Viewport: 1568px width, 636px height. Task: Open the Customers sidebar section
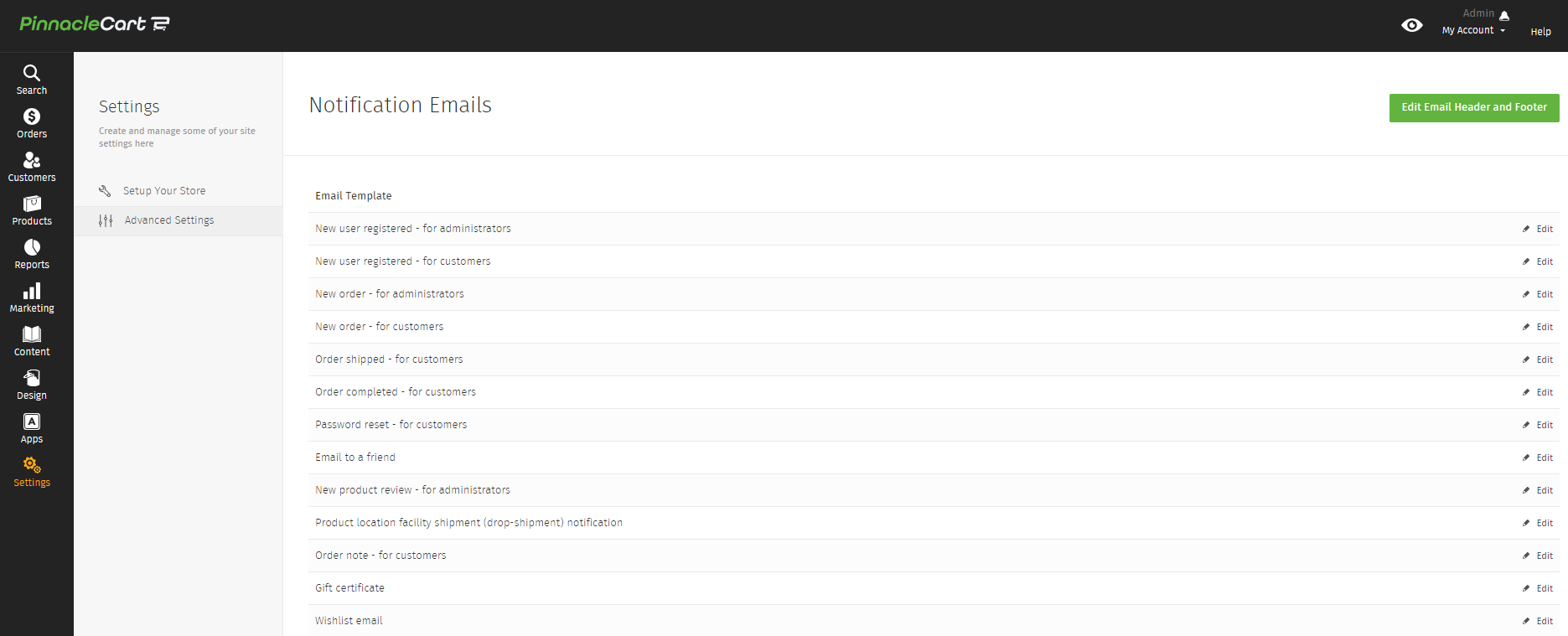[32, 167]
